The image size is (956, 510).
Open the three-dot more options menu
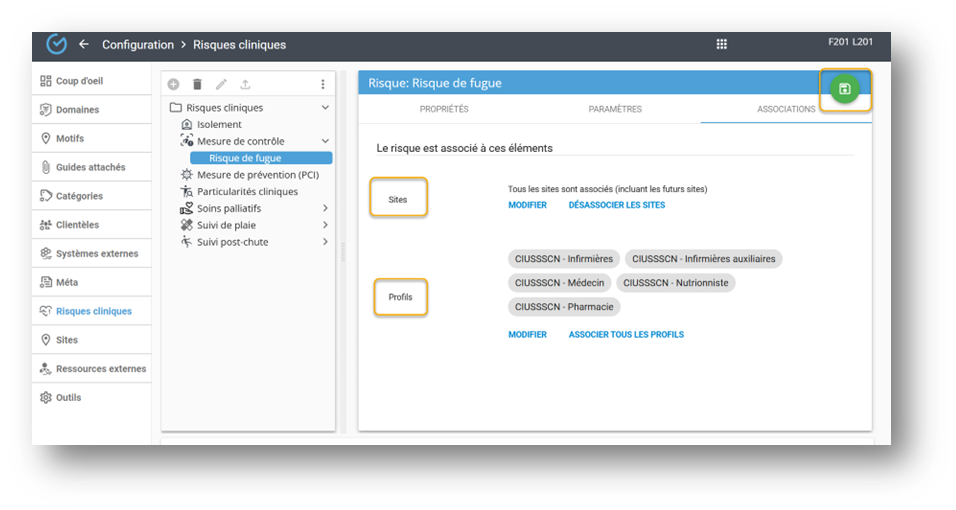pos(323,85)
